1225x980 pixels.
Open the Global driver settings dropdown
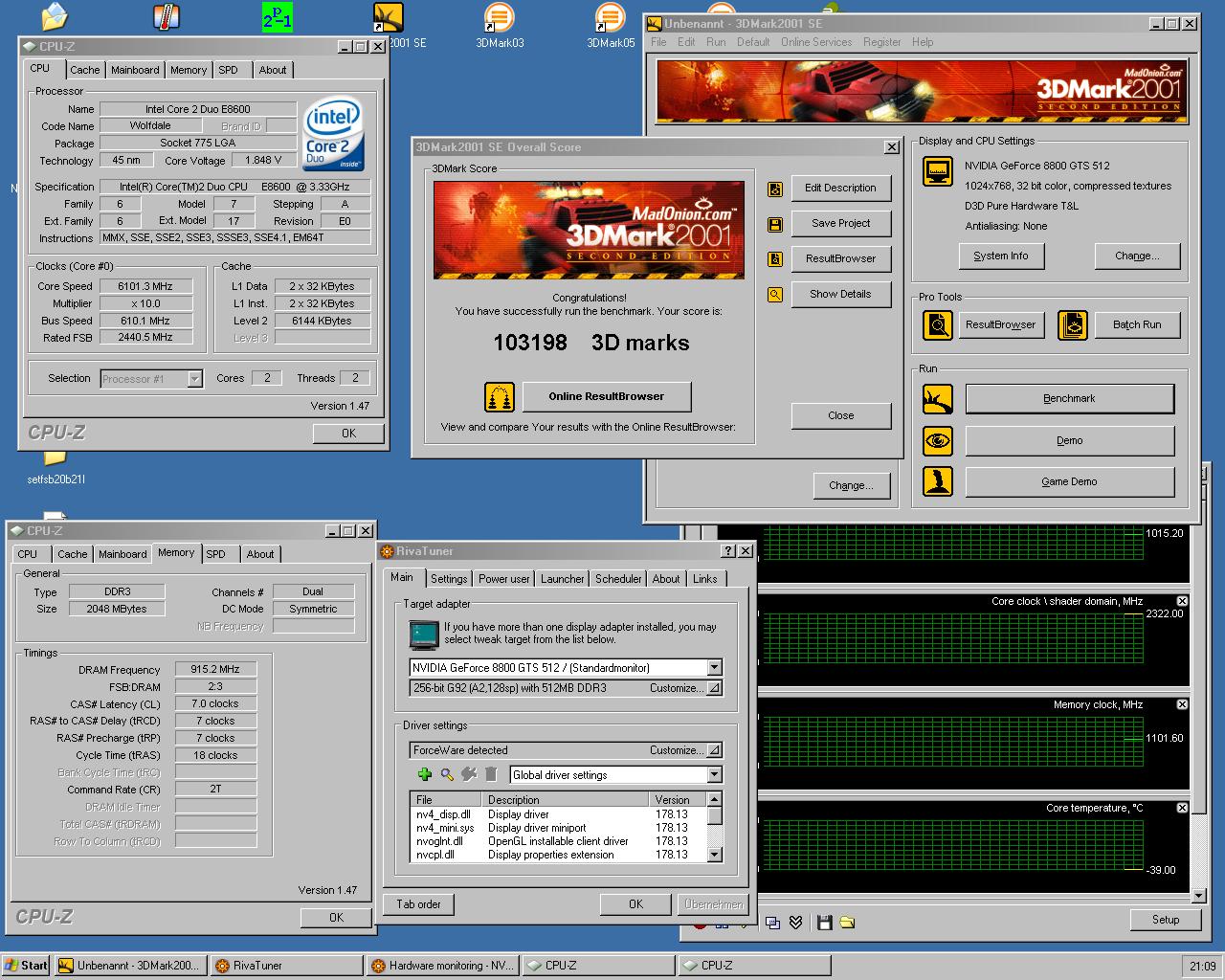pos(714,775)
